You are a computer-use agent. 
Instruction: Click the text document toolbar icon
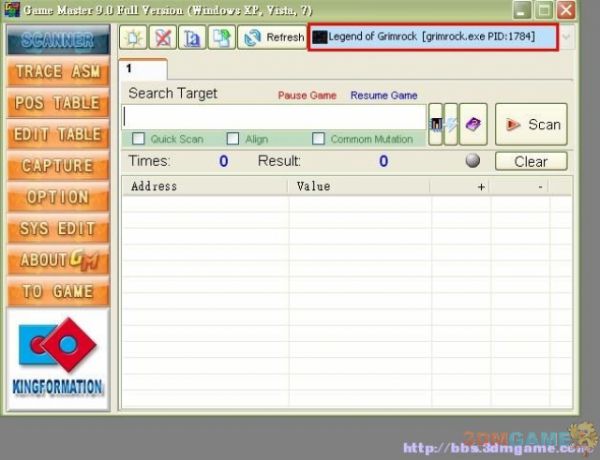tap(191, 38)
